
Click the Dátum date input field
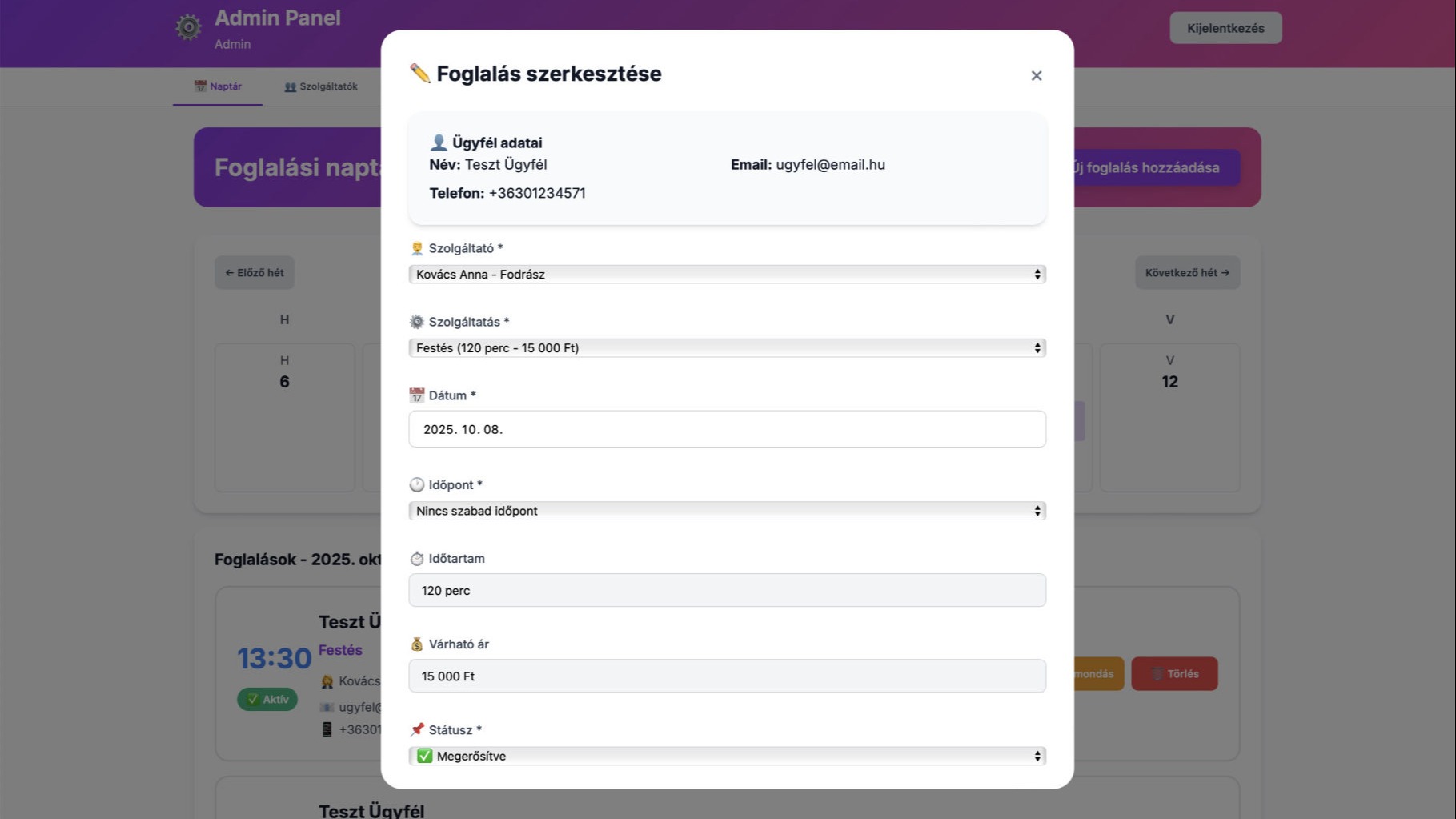pos(727,429)
